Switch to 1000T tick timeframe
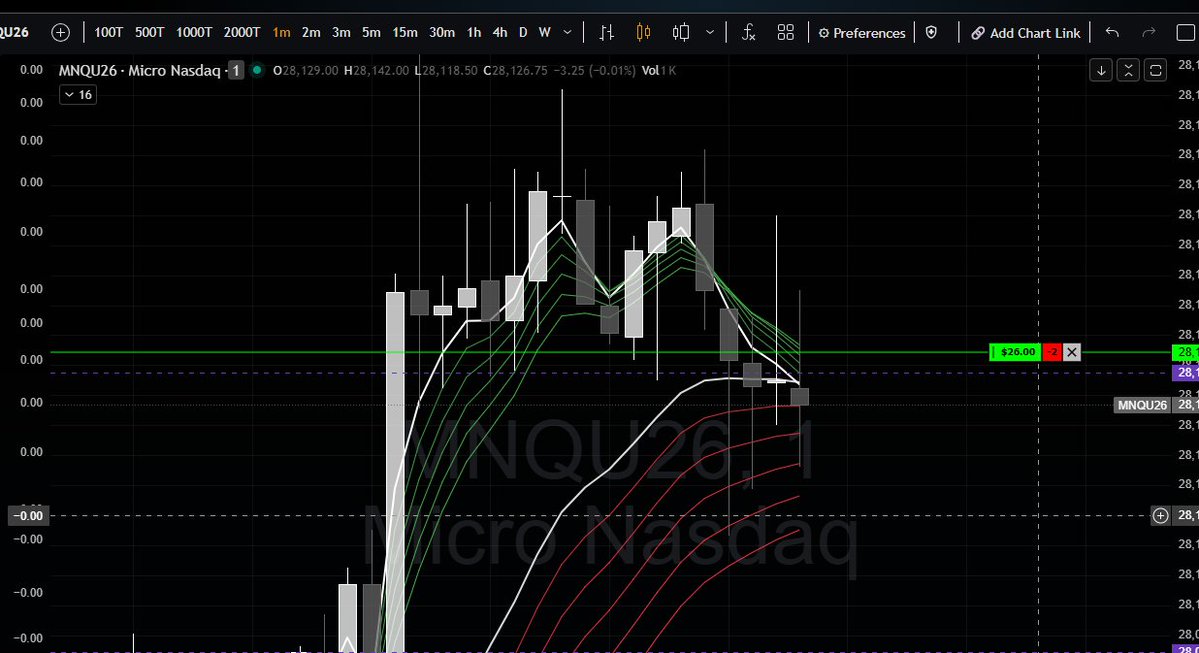This screenshot has height=653, width=1199. tap(193, 32)
